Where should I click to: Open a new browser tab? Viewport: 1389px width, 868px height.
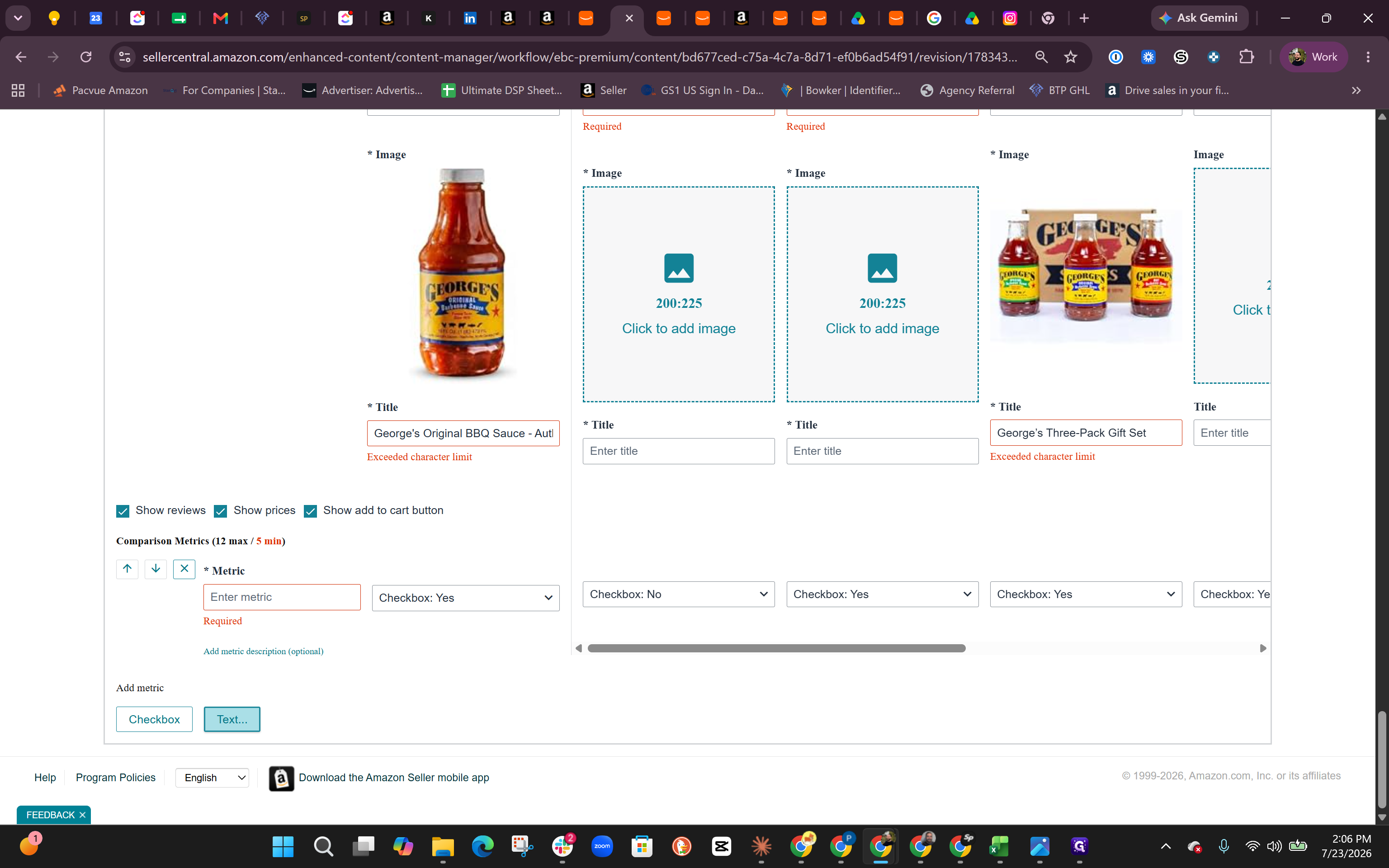tap(1084, 19)
